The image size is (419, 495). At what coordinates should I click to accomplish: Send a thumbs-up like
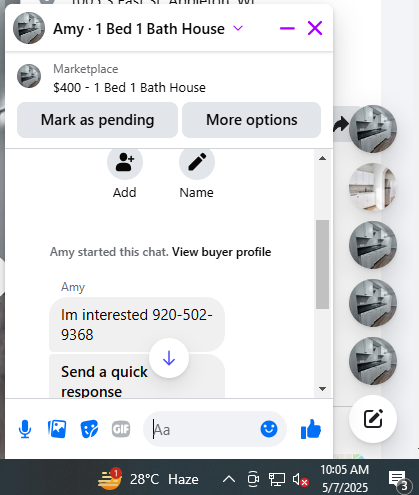pyautogui.click(x=311, y=429)
